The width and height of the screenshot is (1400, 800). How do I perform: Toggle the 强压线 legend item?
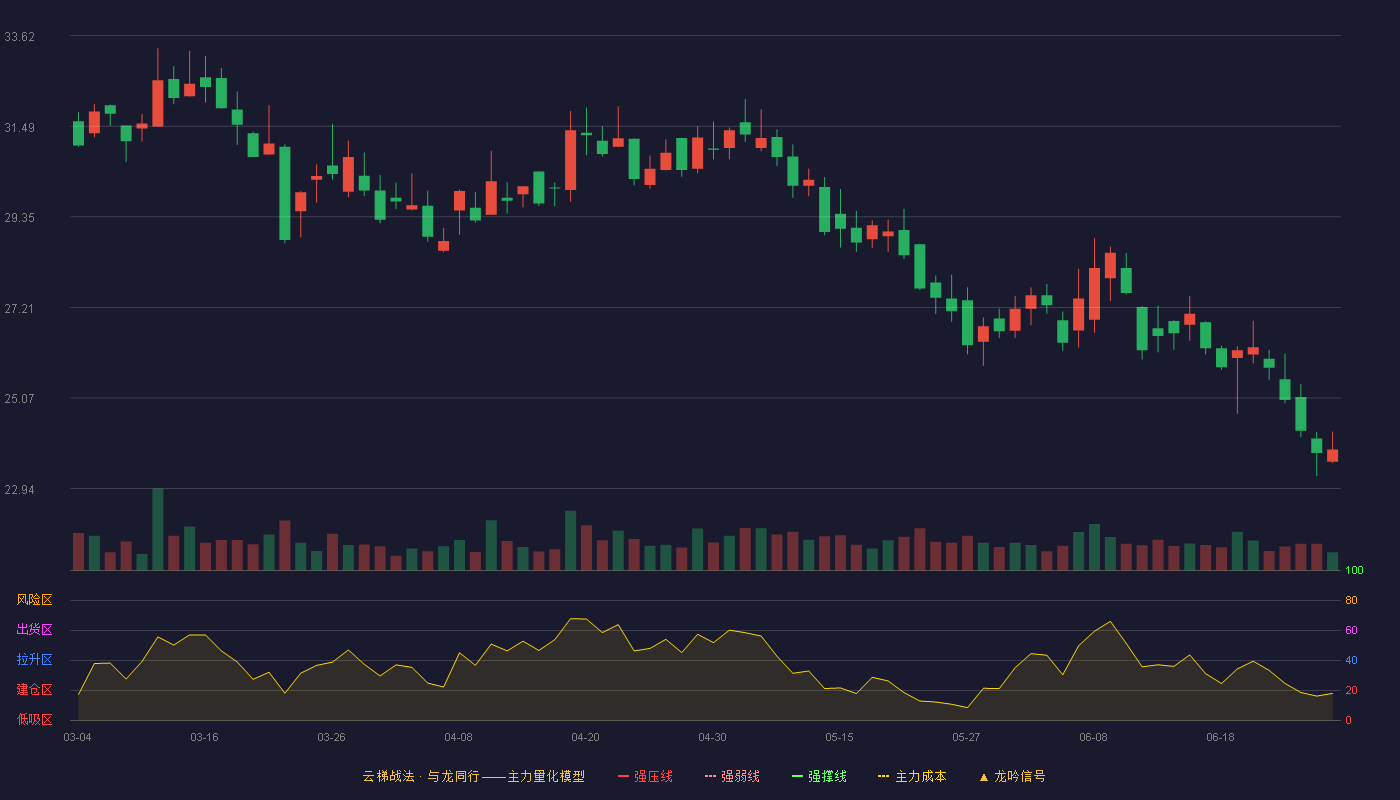pyautogui.click(x=645, y=776)
